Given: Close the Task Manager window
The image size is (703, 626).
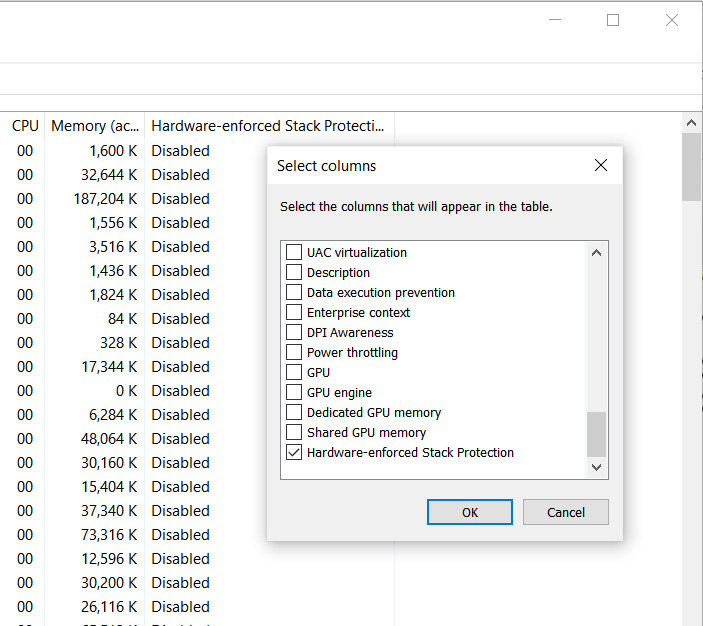Looking at the screenshot, I should click(x=672, y=20).
